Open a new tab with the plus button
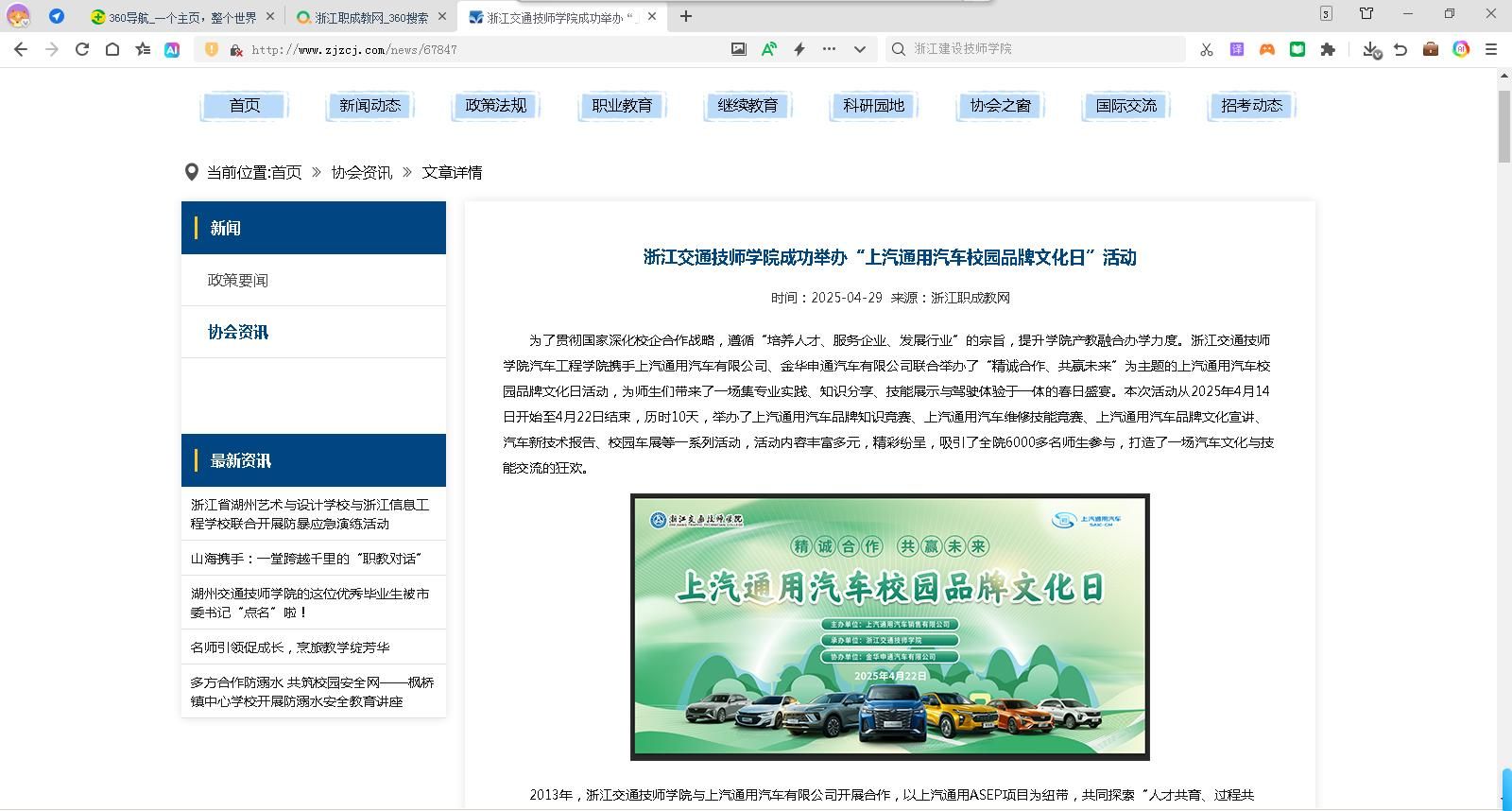Screen dimensions: 1512x811 click(686, 16)
